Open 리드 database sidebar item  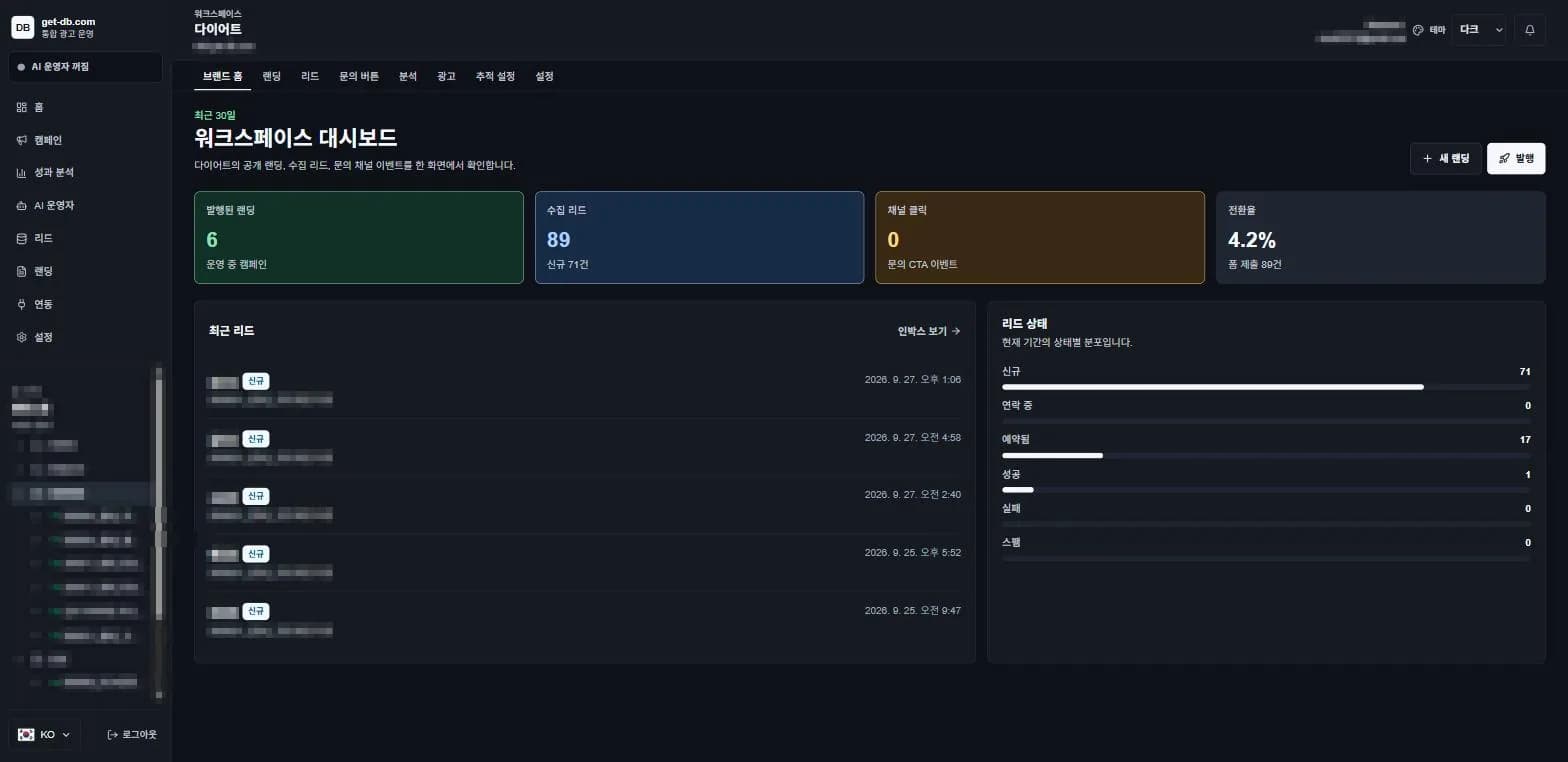click(x=86, y=238)
